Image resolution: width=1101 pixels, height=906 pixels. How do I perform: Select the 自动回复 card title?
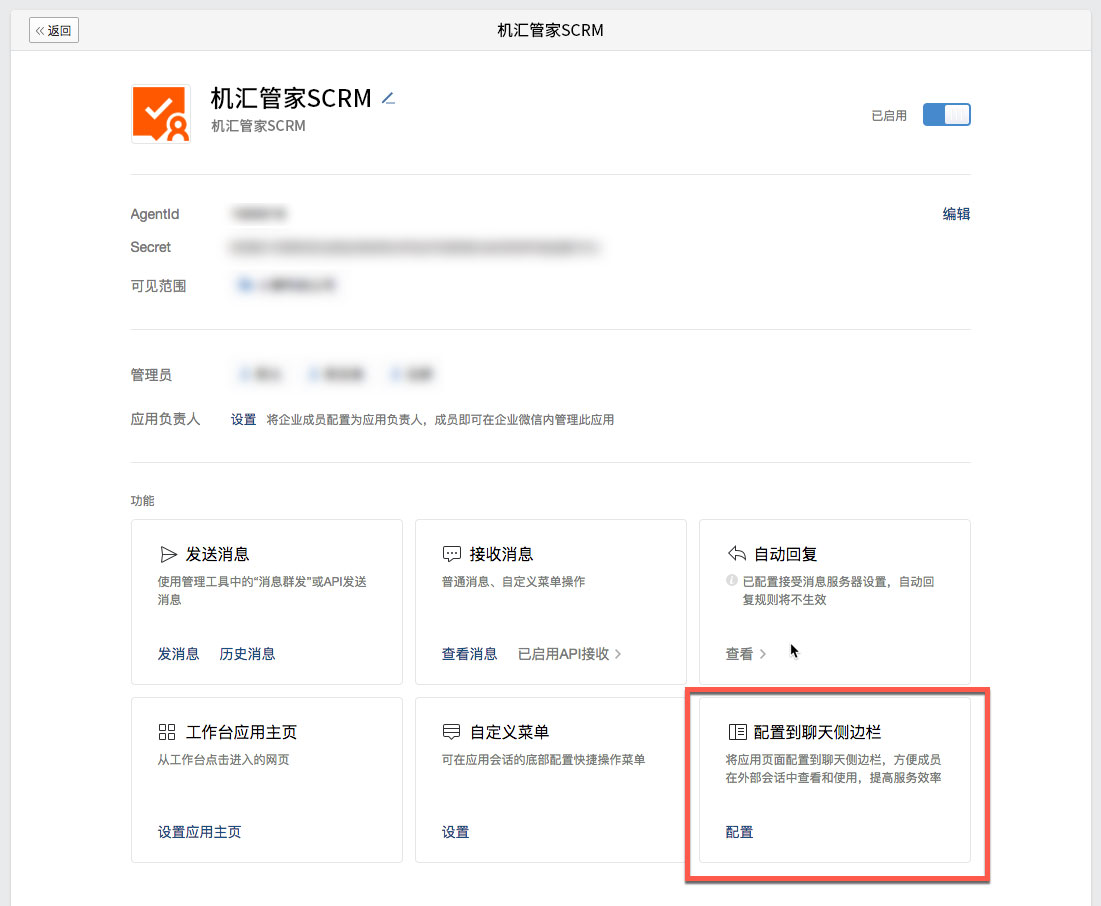click(786, 554)
